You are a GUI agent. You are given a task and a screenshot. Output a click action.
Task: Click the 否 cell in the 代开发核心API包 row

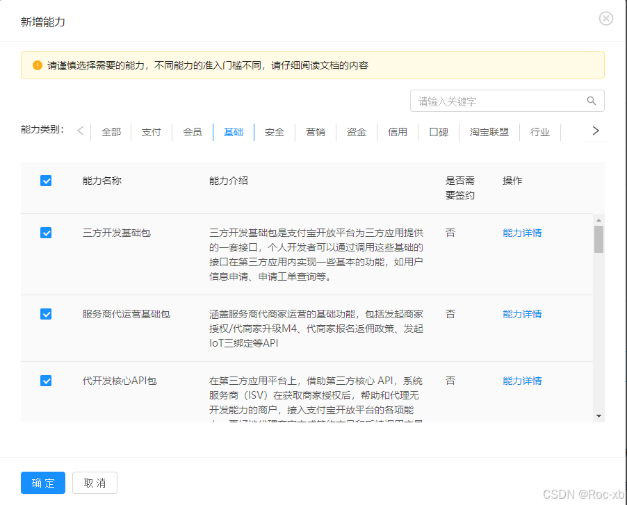coord(450,381)
